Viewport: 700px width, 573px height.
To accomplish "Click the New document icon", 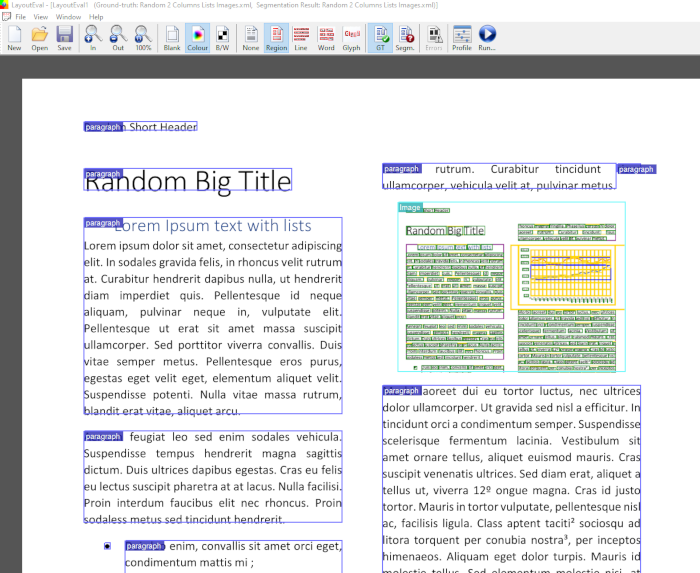I will click(x=14, y=38).
